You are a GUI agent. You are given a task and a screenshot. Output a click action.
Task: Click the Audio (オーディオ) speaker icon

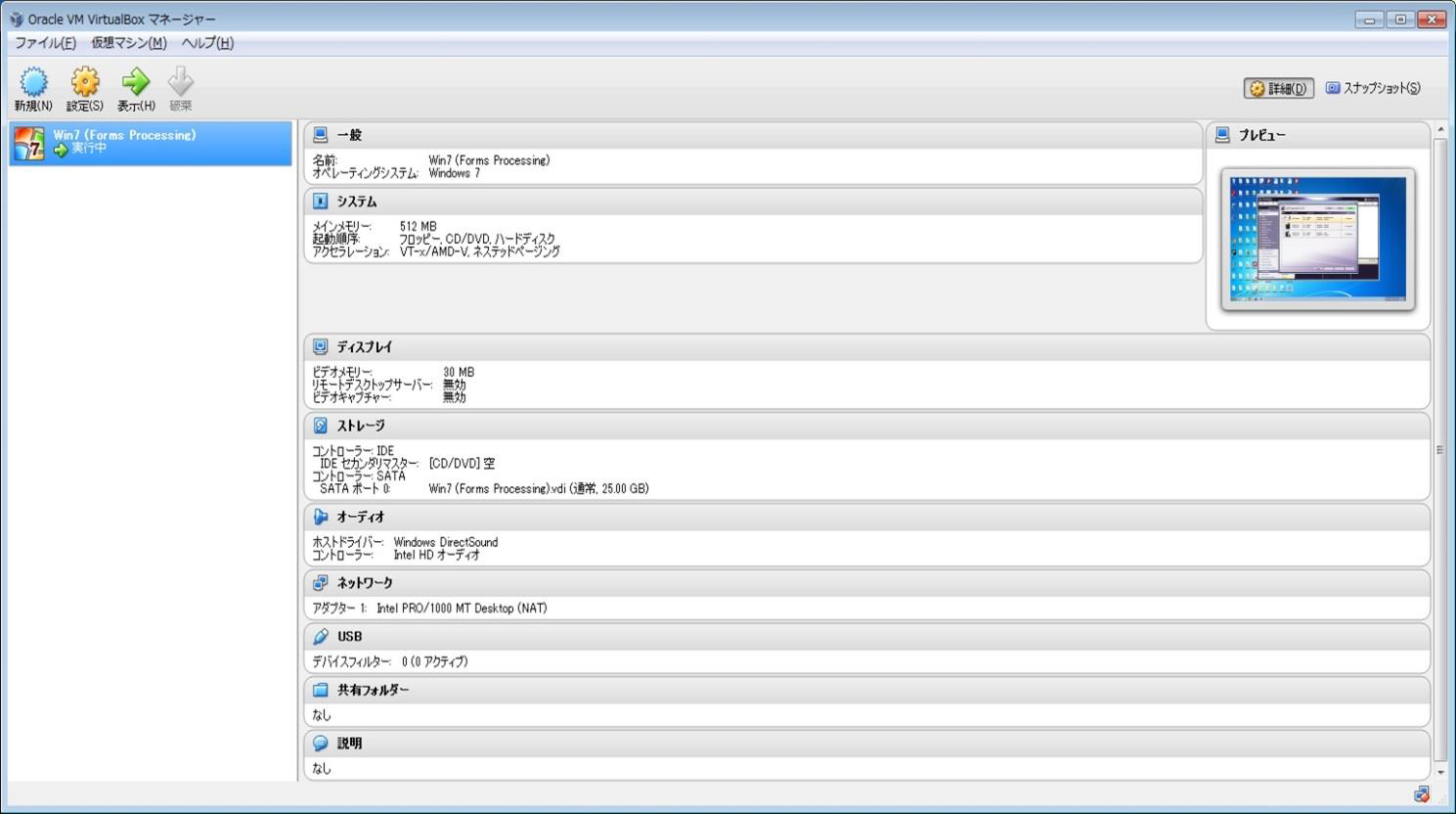point(320,517)
